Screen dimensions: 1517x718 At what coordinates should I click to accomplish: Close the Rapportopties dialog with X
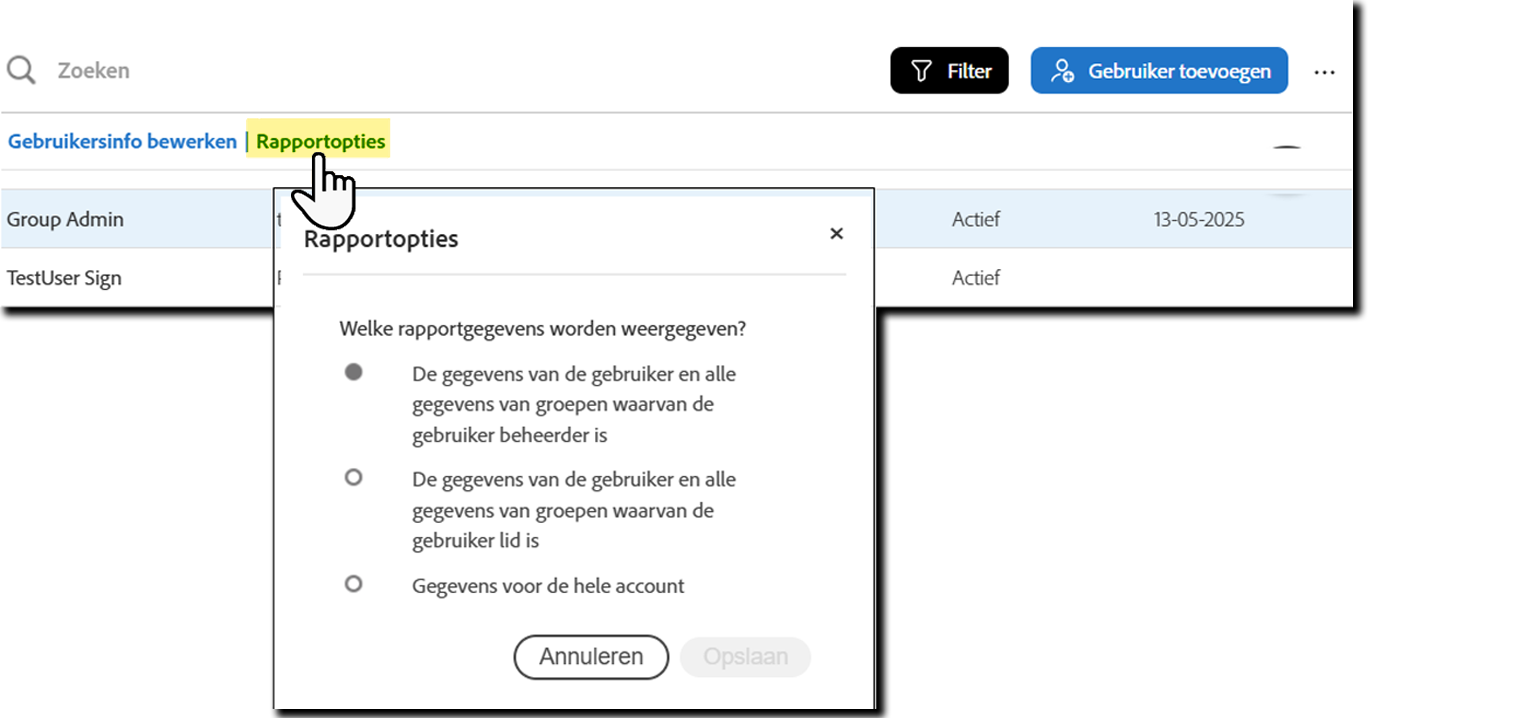pyautogui.click(x=836, y=234)
